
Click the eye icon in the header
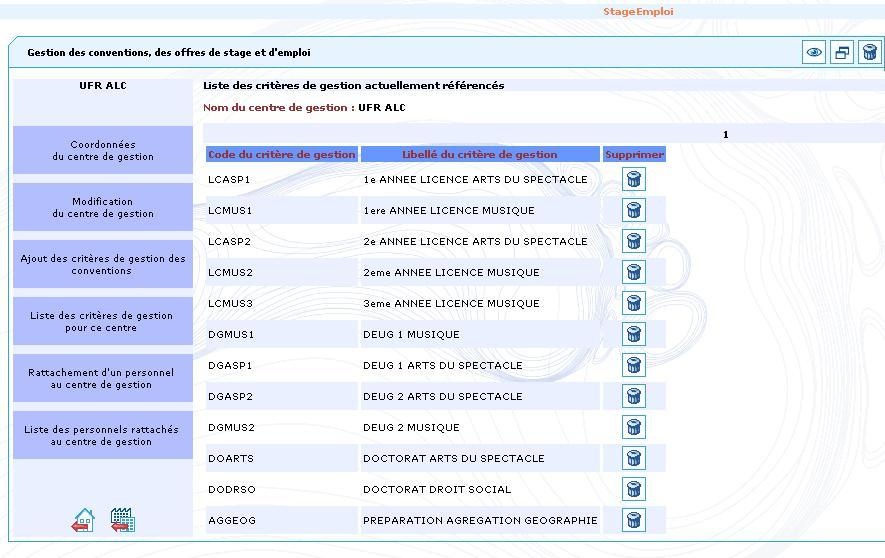[815, 53]
